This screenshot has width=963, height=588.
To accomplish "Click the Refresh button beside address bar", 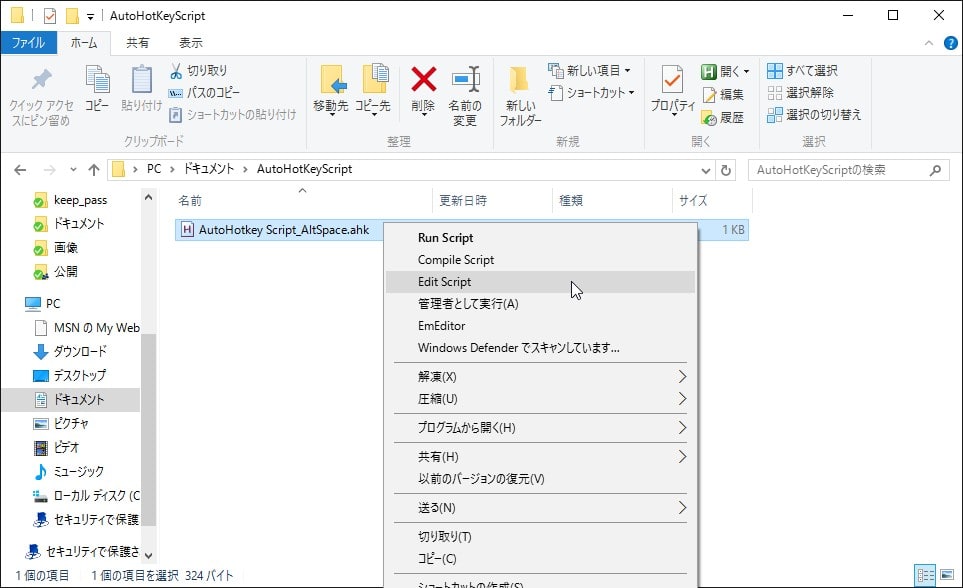I will coord(726,170).
